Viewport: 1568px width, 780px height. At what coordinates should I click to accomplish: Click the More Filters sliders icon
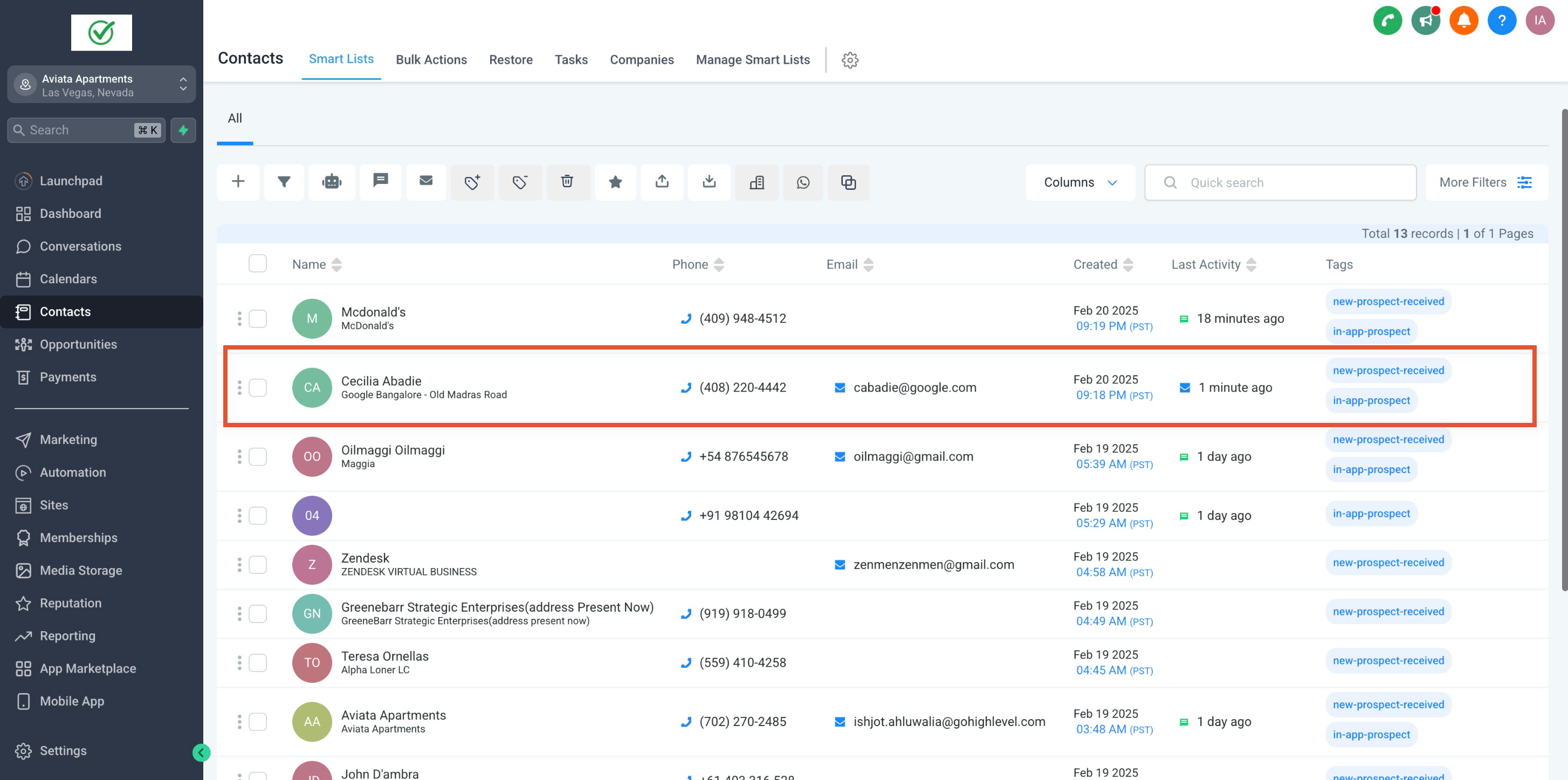click(x=1525, y=182)
